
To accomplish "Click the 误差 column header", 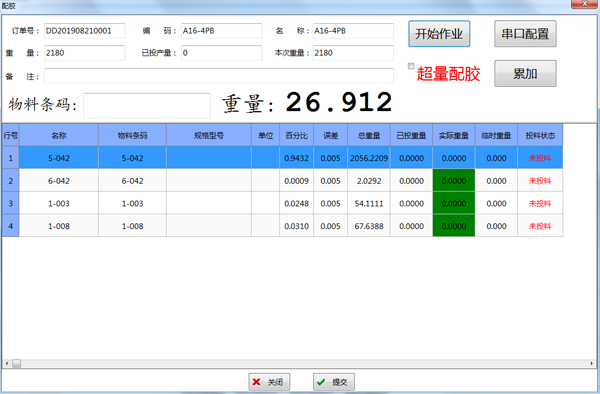I will click(x=331, y=135).
